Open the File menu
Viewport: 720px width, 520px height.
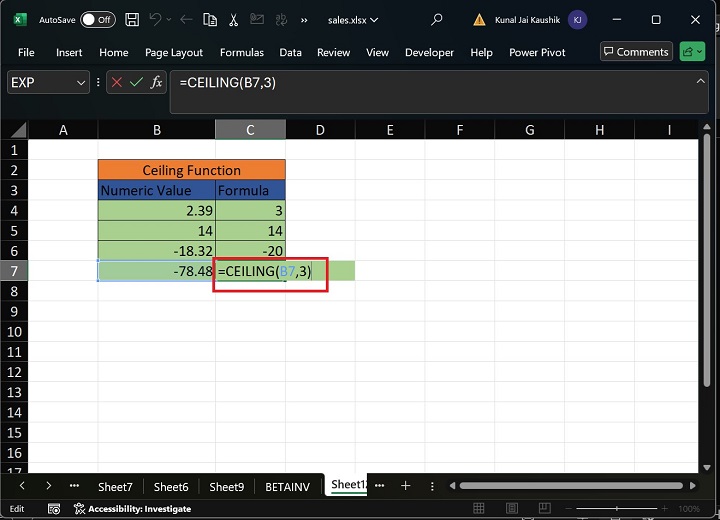pyautogui.click(x=26, y=52)
